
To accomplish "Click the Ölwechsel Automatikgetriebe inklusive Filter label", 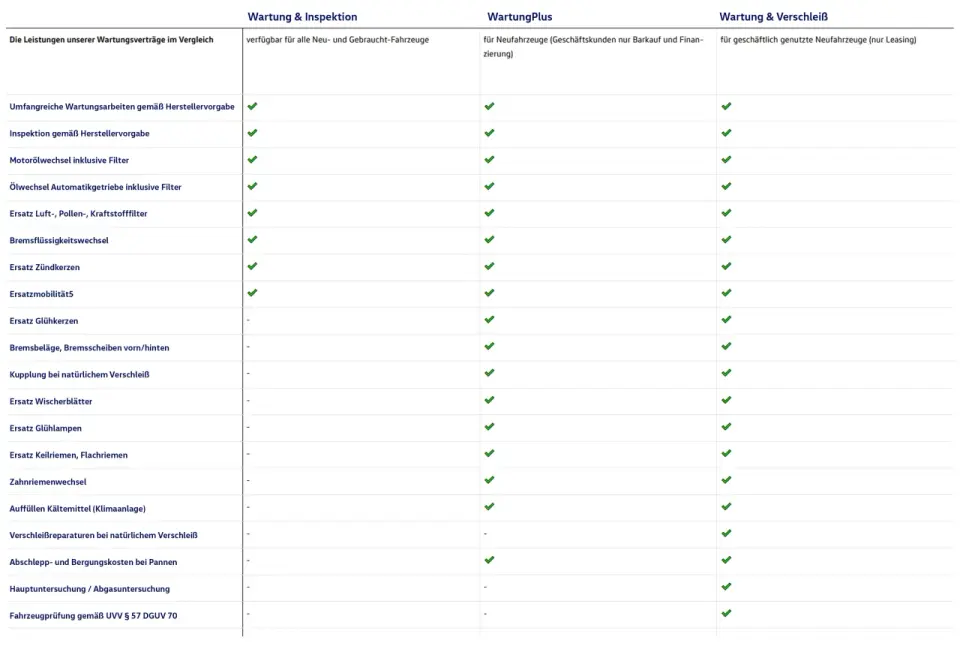I will pos(96,187).
